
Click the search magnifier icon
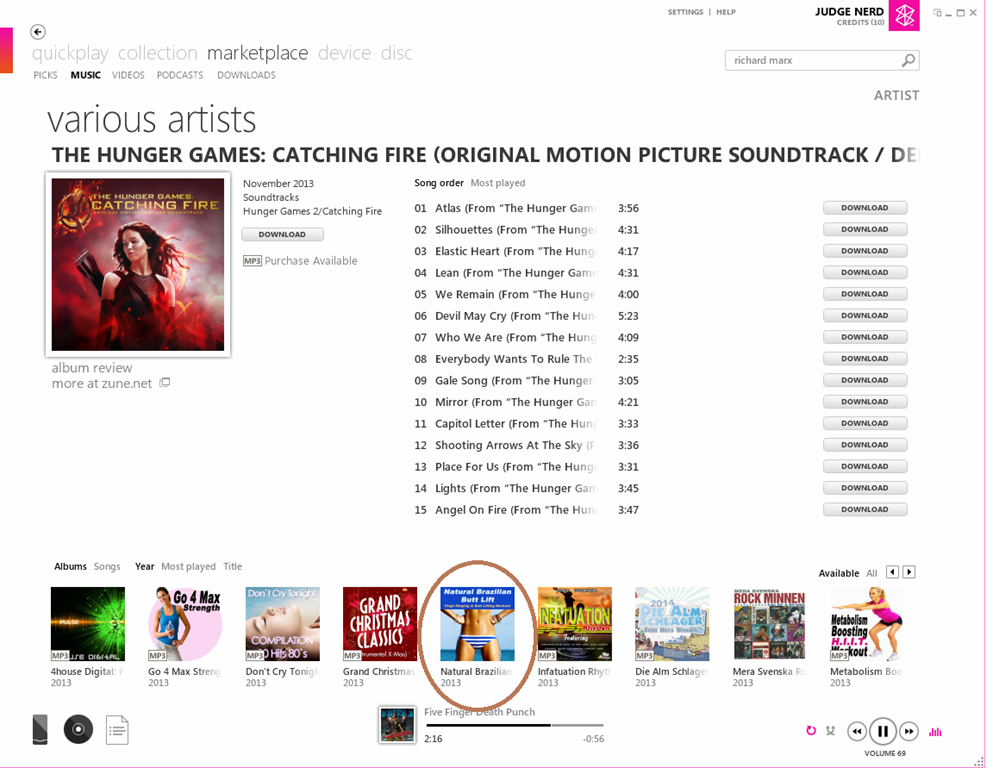908,60
